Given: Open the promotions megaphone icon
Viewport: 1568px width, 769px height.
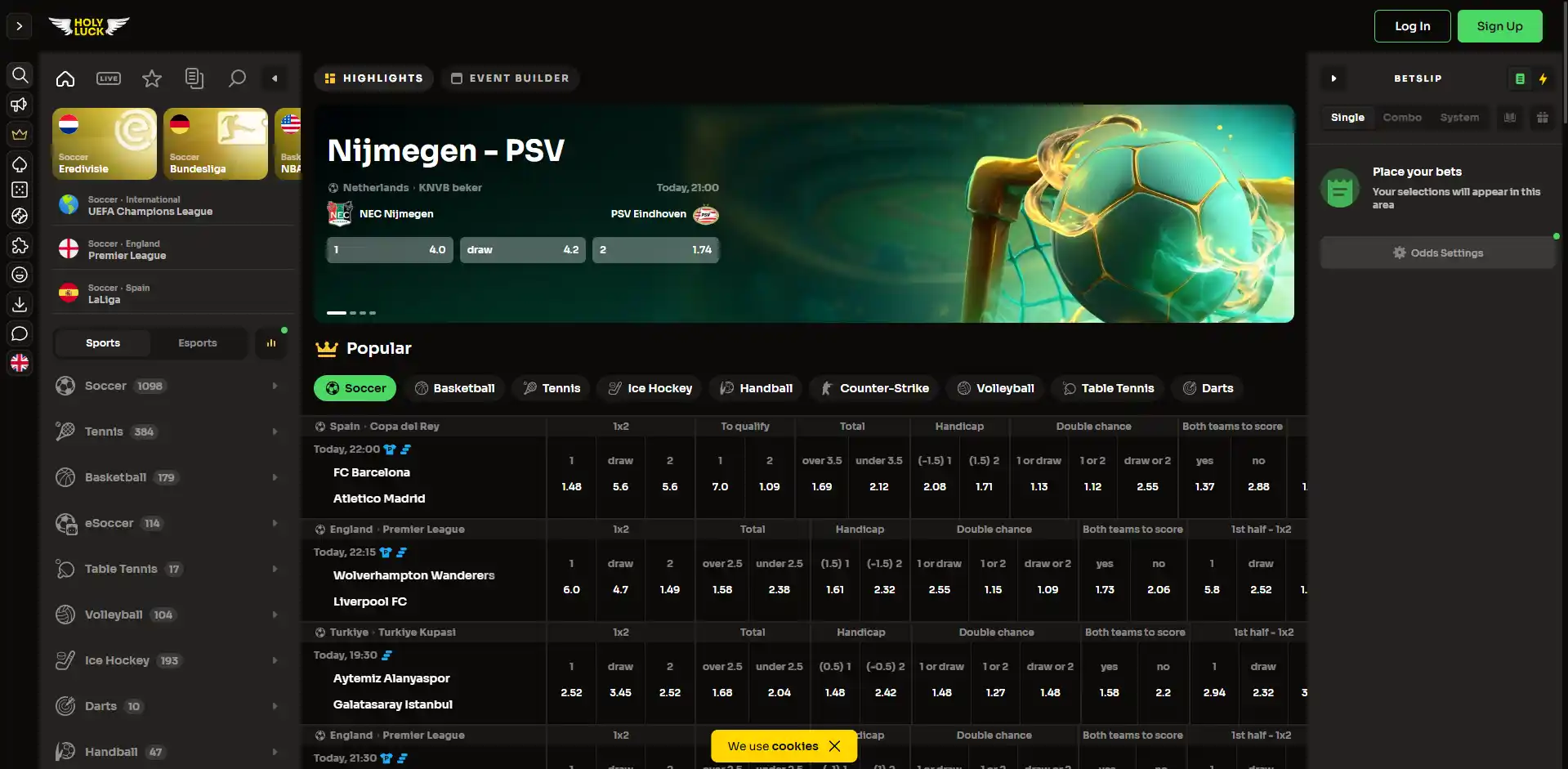Looking at the screenshot, I should tap(20, 105).
